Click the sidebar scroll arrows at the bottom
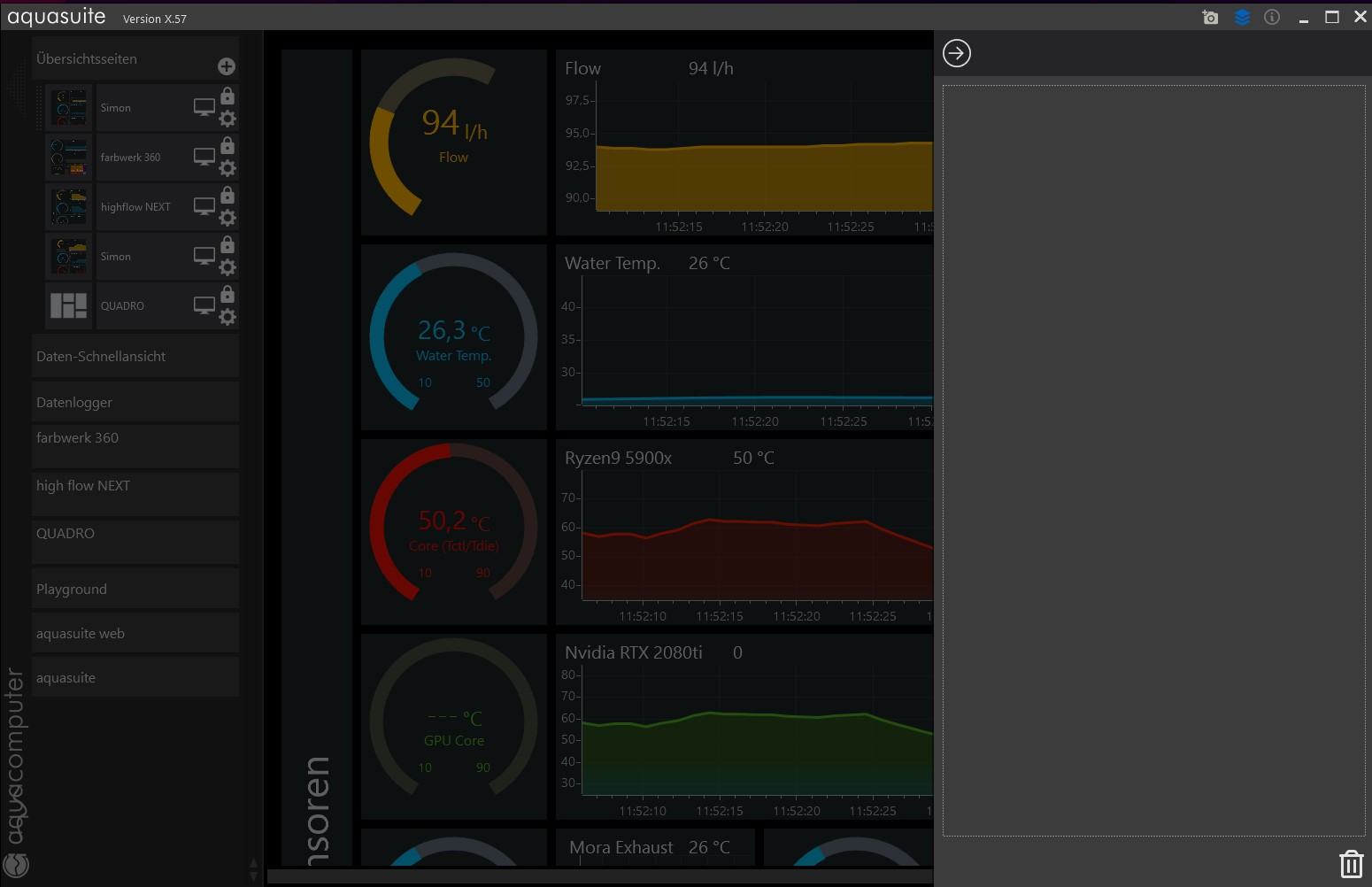Viewport: 1372px width, 887px height. click(x=253, y=869)
